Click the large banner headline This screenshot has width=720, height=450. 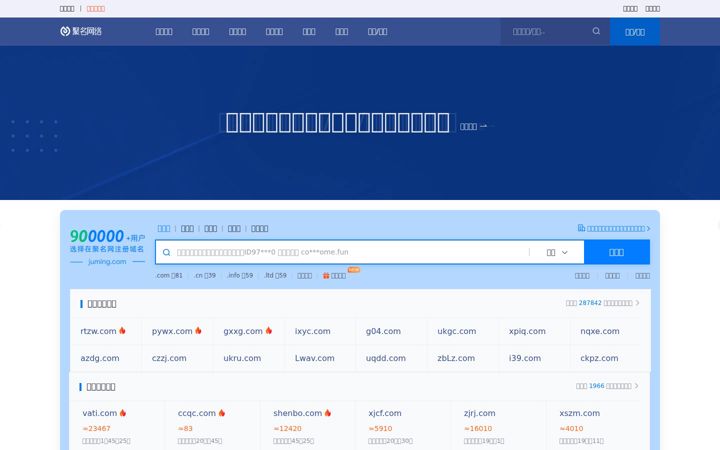click(338, 123)
